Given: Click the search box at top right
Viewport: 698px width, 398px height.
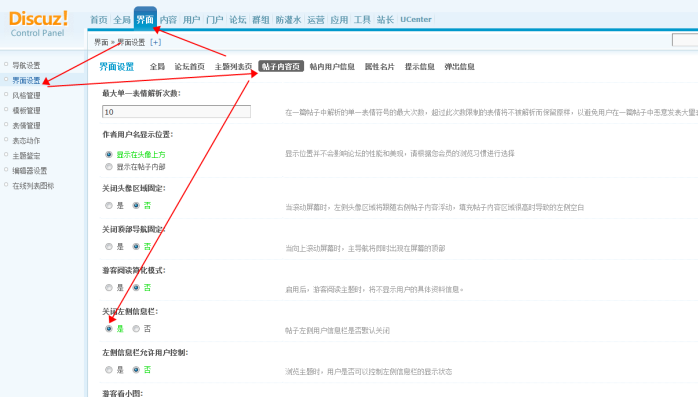Looking at the screenshot, I should (685, 40).
